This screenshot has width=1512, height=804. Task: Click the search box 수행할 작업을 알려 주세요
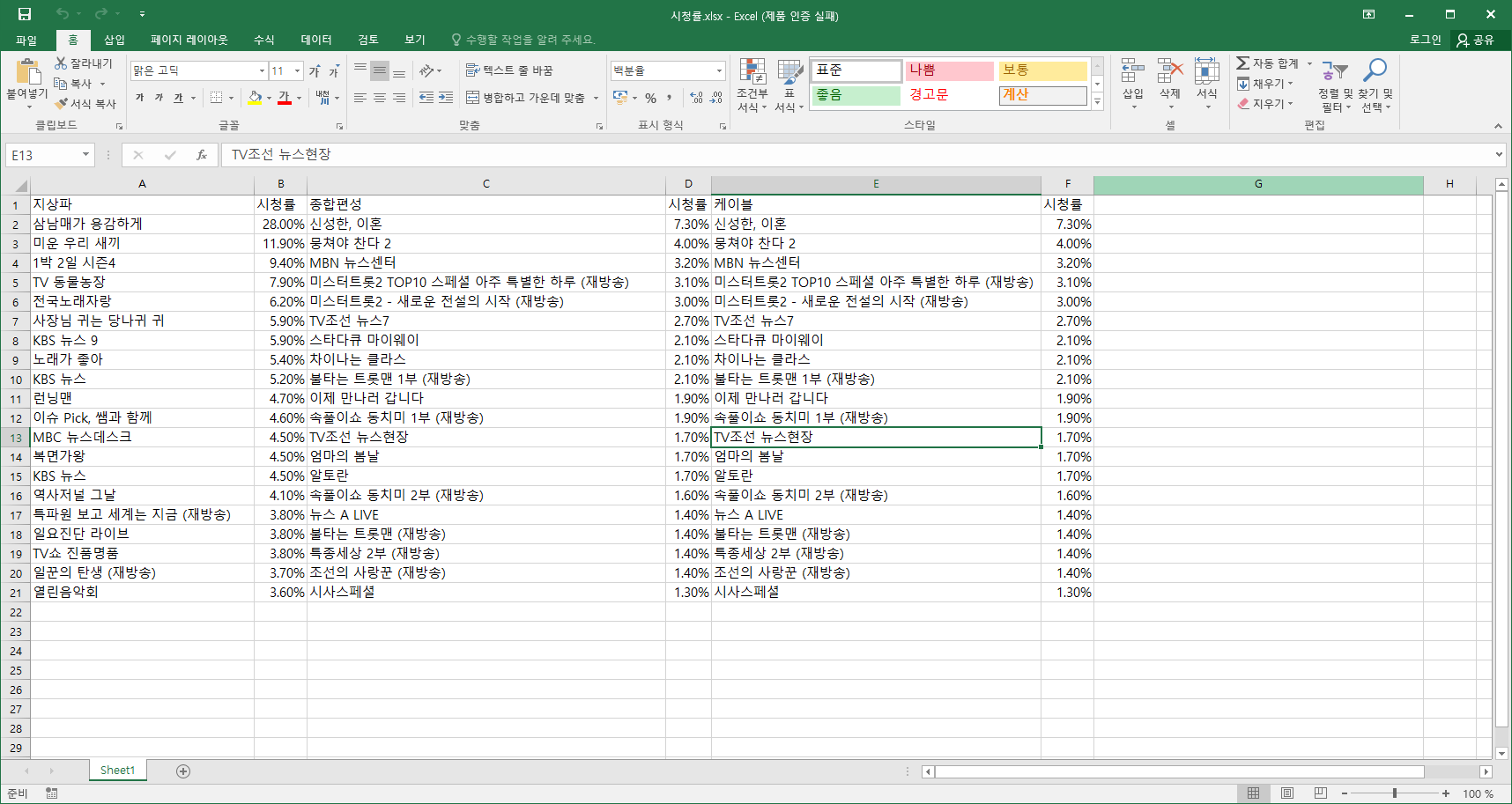(x=523, y=40)
